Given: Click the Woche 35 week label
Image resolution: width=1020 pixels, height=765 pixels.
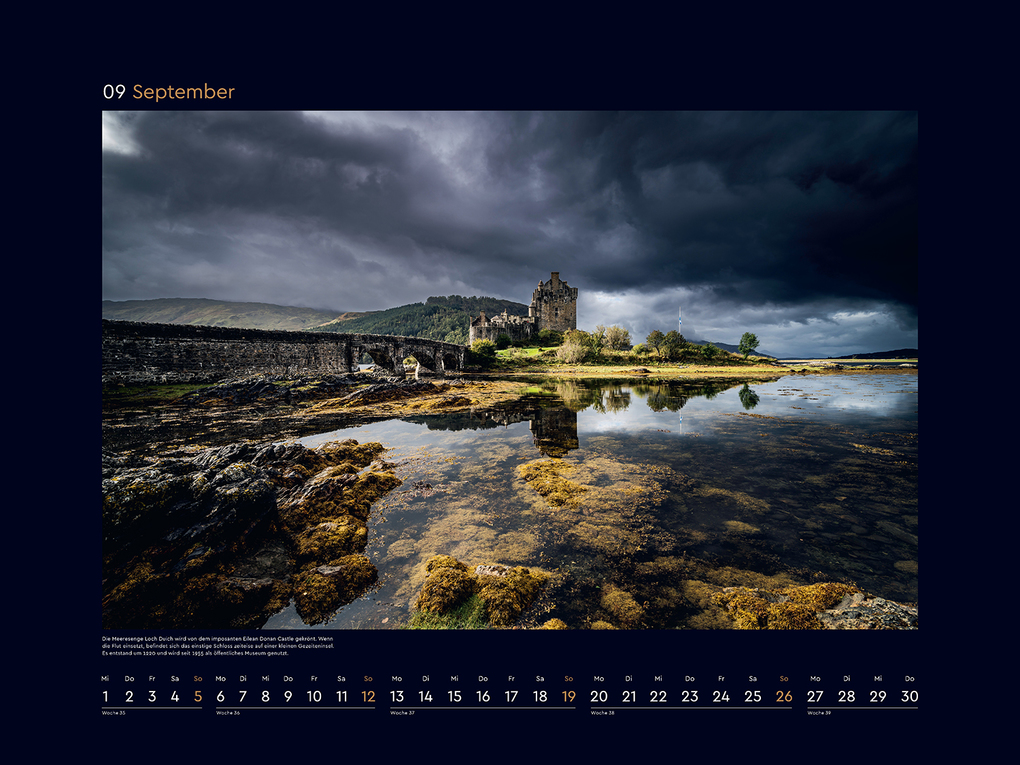Looking at the screenshot, I should (112, 712).
